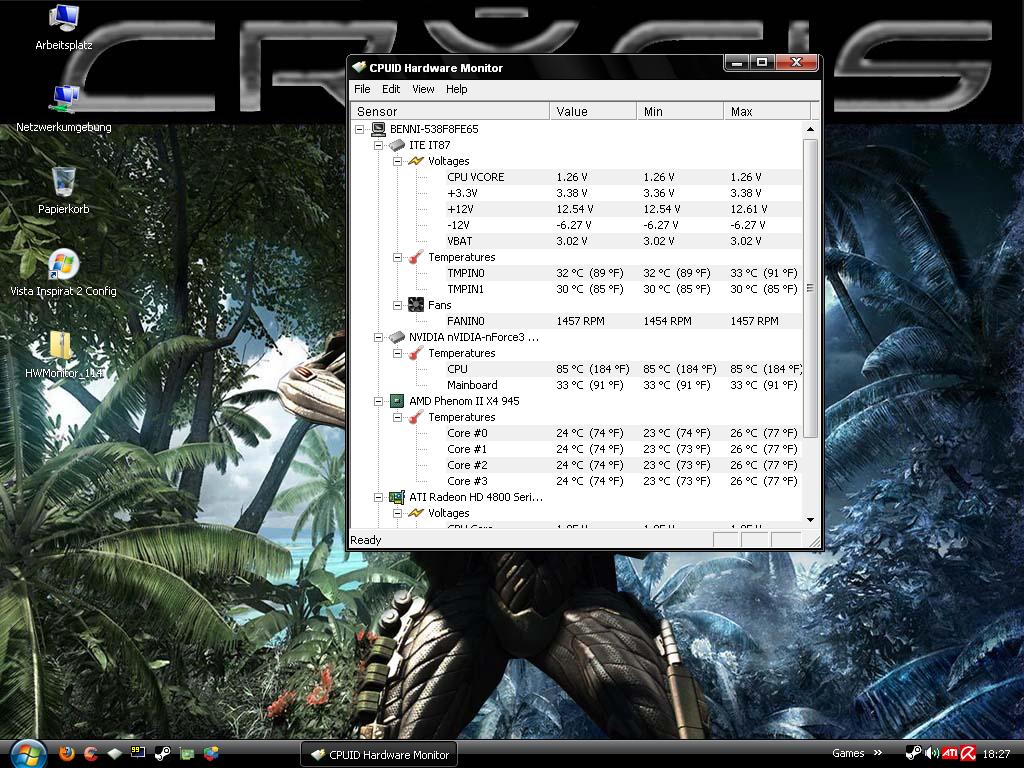The height and width of the screenshot is (768, 1024).
Task: Launch Steam from quick launch
Action: [x=163, y=754]
